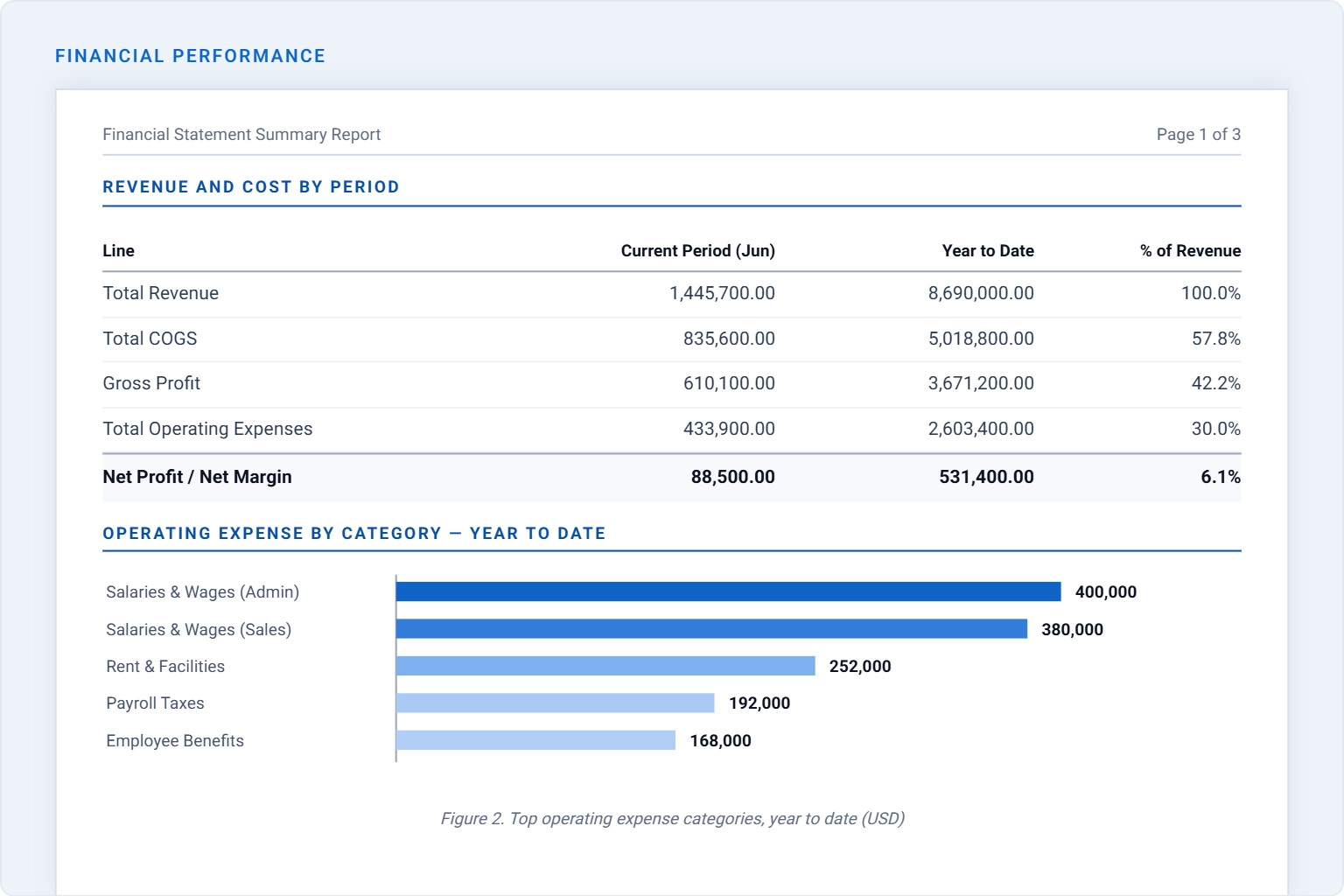Click the 3,671,200.00 gross profit value

coord(981,383)
